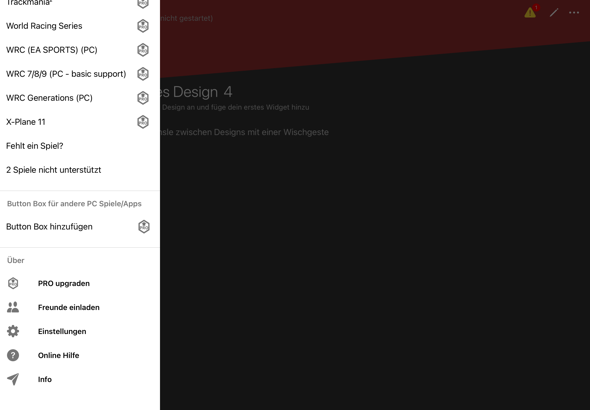The width and height of the screenshot is (590, 410).
Task: Open '2 Spiele nicht unterstützt' entry
Action: [x=80, y=170]
